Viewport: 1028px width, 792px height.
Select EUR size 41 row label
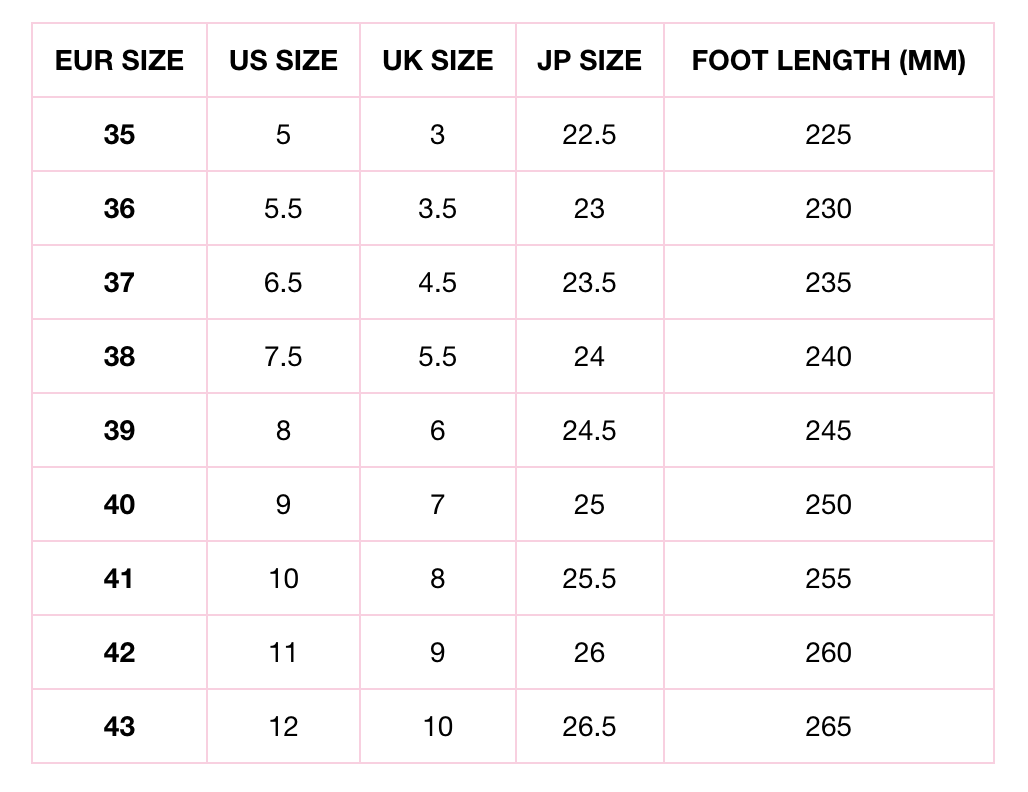[x=119, y=579]
